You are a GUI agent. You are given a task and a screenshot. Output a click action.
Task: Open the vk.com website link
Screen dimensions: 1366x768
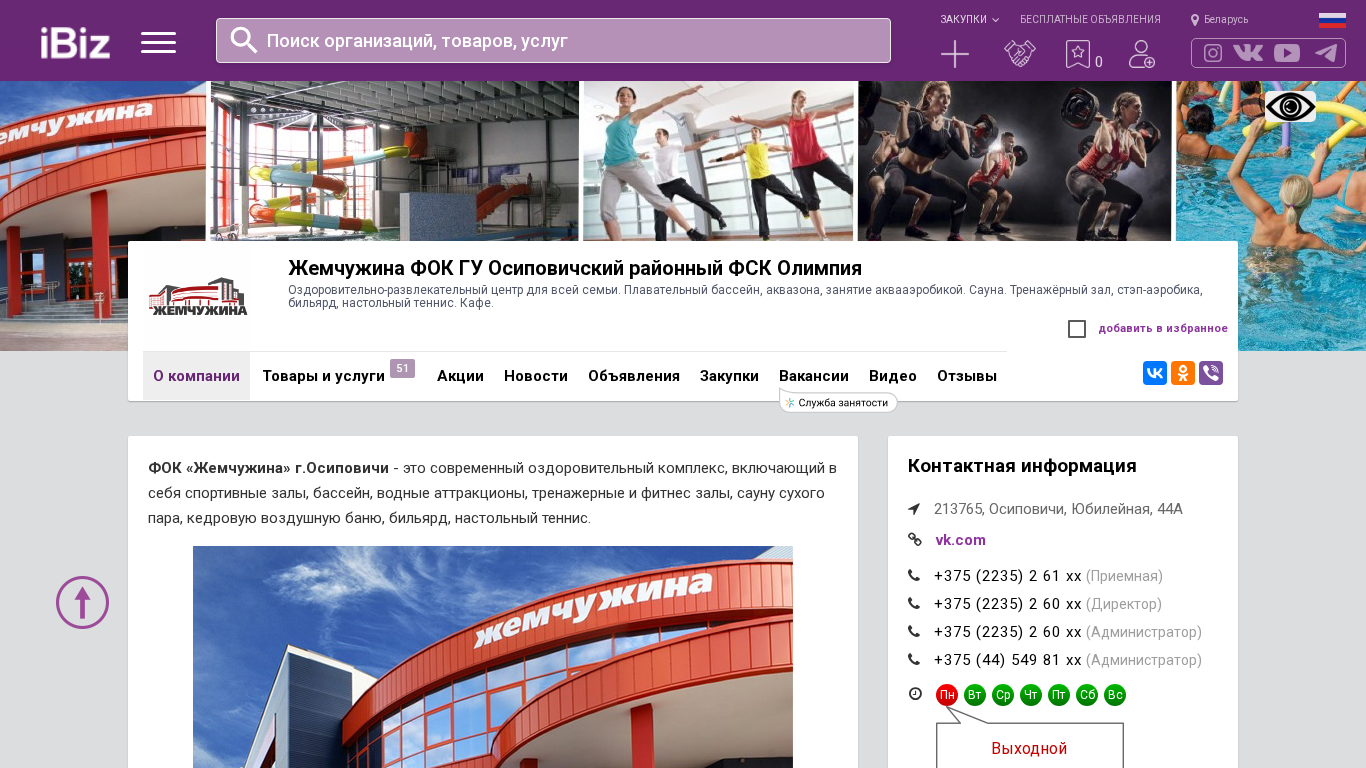coord(960,540)
